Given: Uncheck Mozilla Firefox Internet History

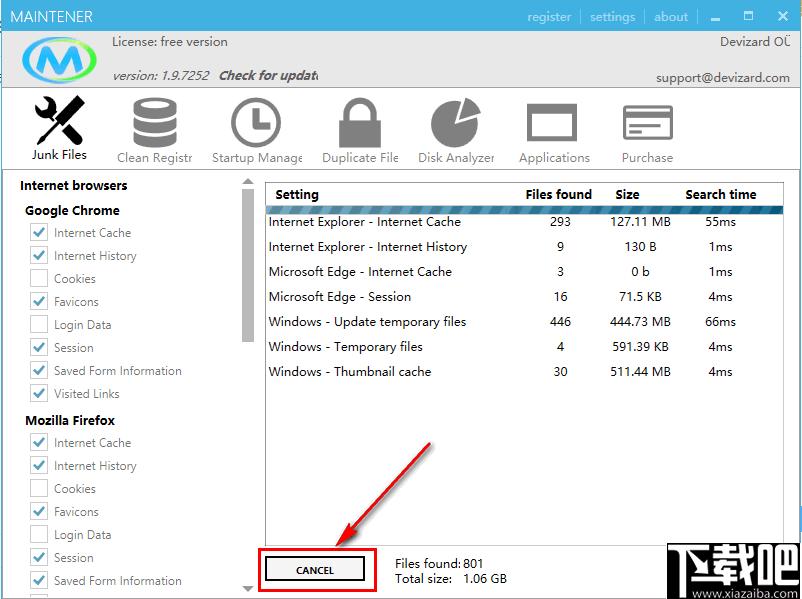Looking at the screenshot, I should point(39,465).
